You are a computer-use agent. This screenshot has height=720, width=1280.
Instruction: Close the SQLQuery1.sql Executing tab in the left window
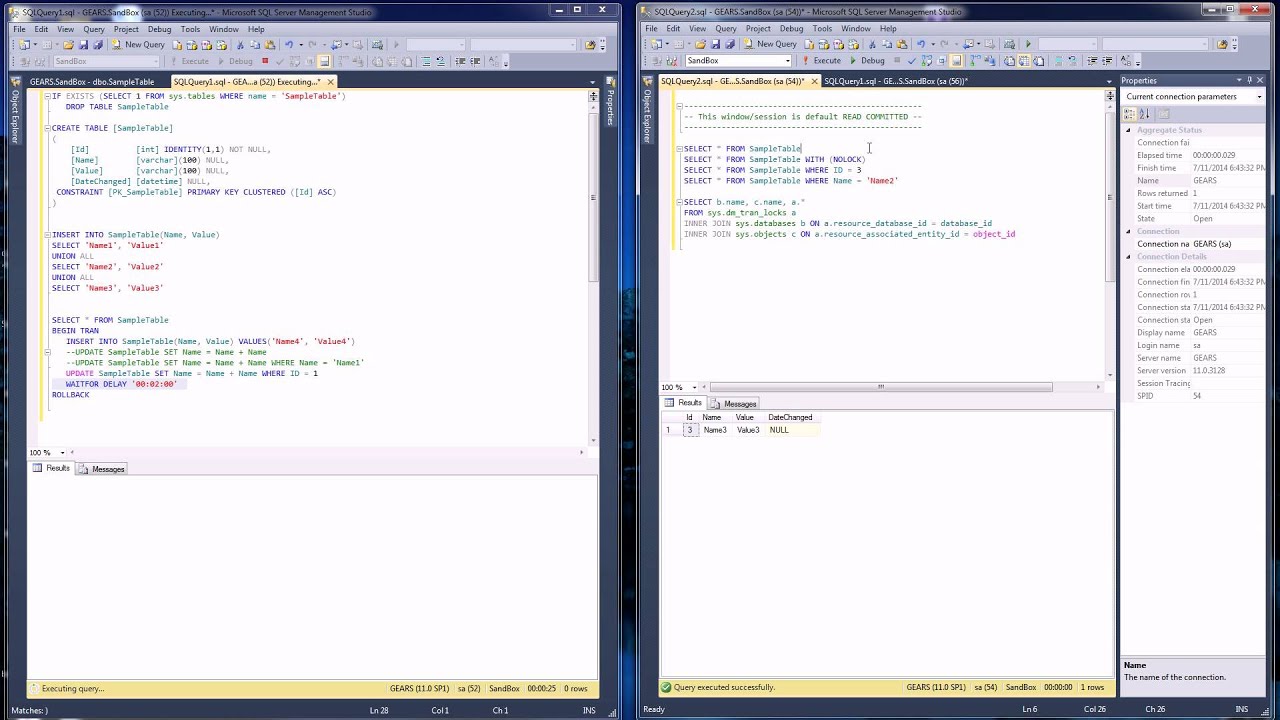point(330,82)
